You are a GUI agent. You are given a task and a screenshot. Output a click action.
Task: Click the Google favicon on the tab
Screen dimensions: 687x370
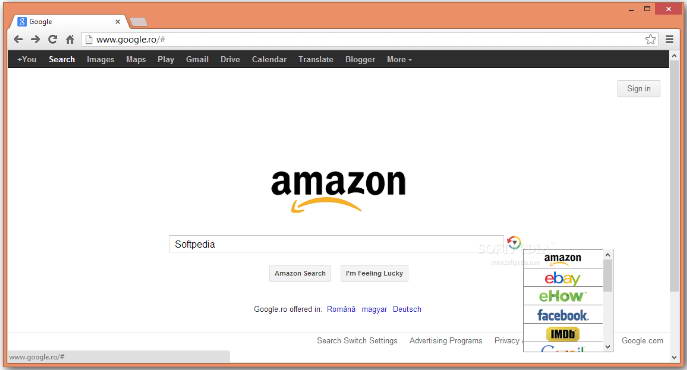coord(22,21)
